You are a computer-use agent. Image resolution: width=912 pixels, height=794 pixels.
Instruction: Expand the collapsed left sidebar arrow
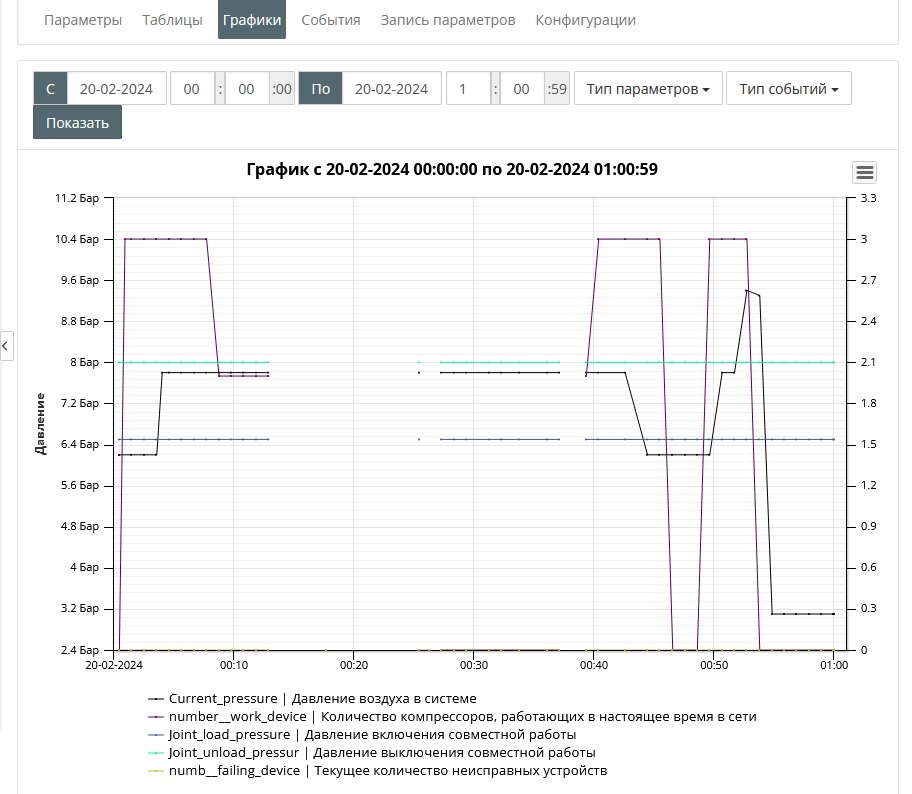click(6, 346)
